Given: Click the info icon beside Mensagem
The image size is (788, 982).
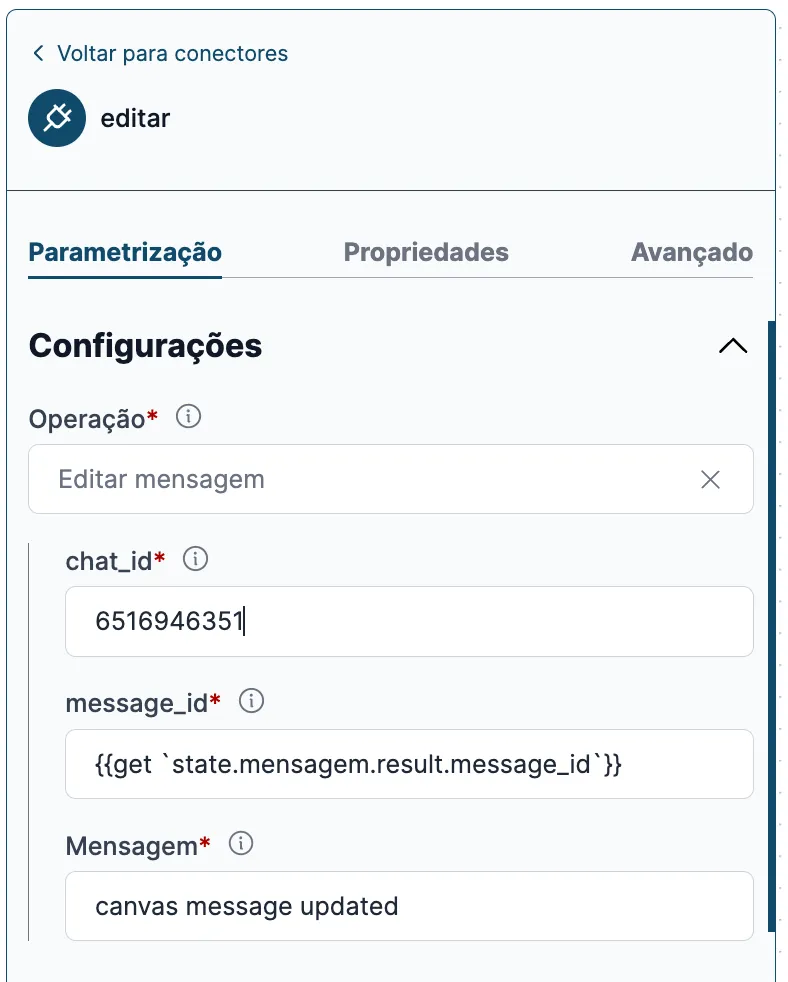Looking at the screenshot, I should 241,843.
